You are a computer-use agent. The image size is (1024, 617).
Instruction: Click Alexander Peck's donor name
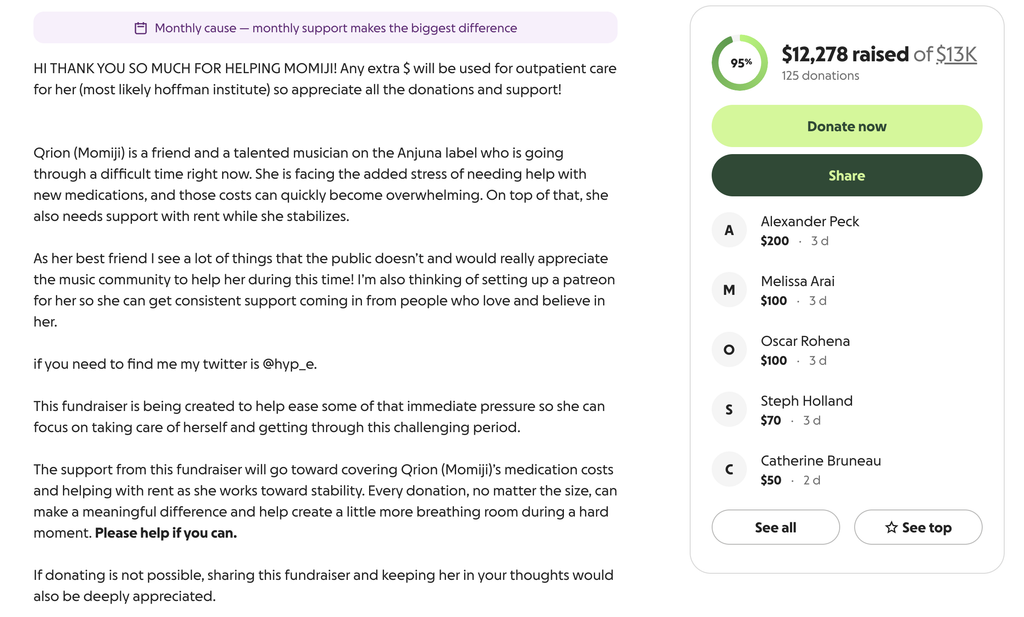click(x=810, y=221)
